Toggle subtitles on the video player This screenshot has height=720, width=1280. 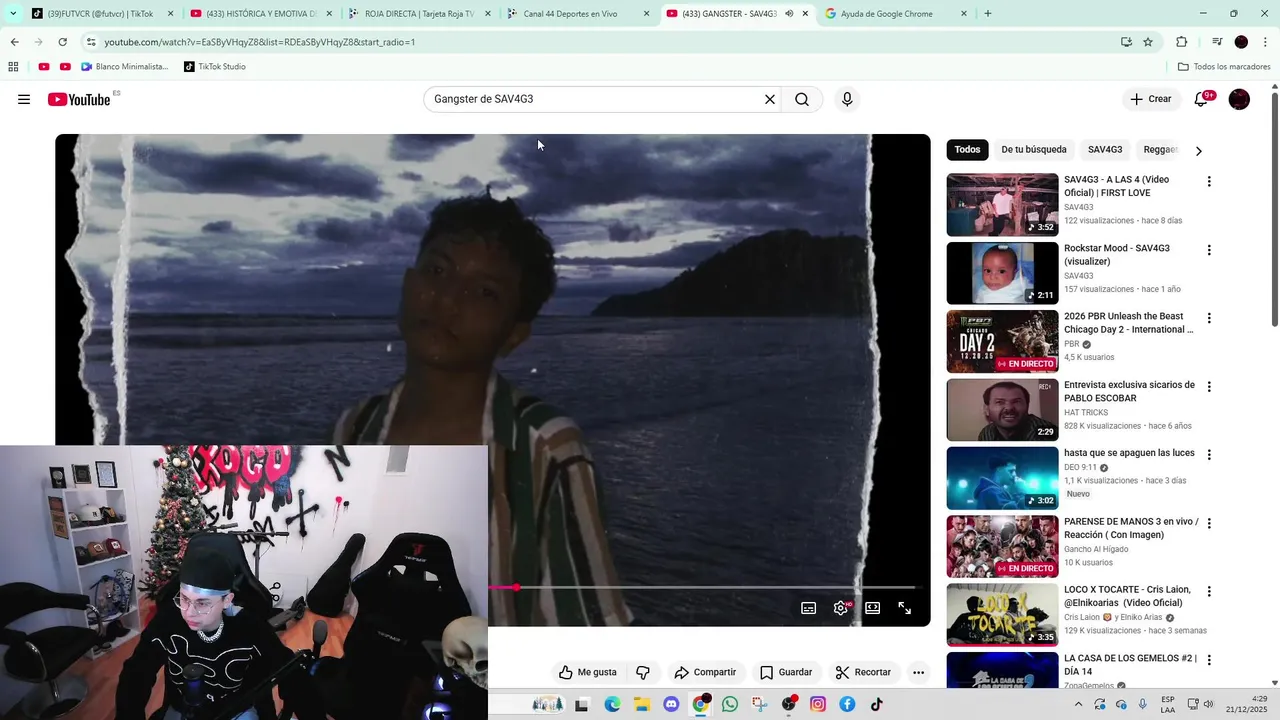pos(809,608)
